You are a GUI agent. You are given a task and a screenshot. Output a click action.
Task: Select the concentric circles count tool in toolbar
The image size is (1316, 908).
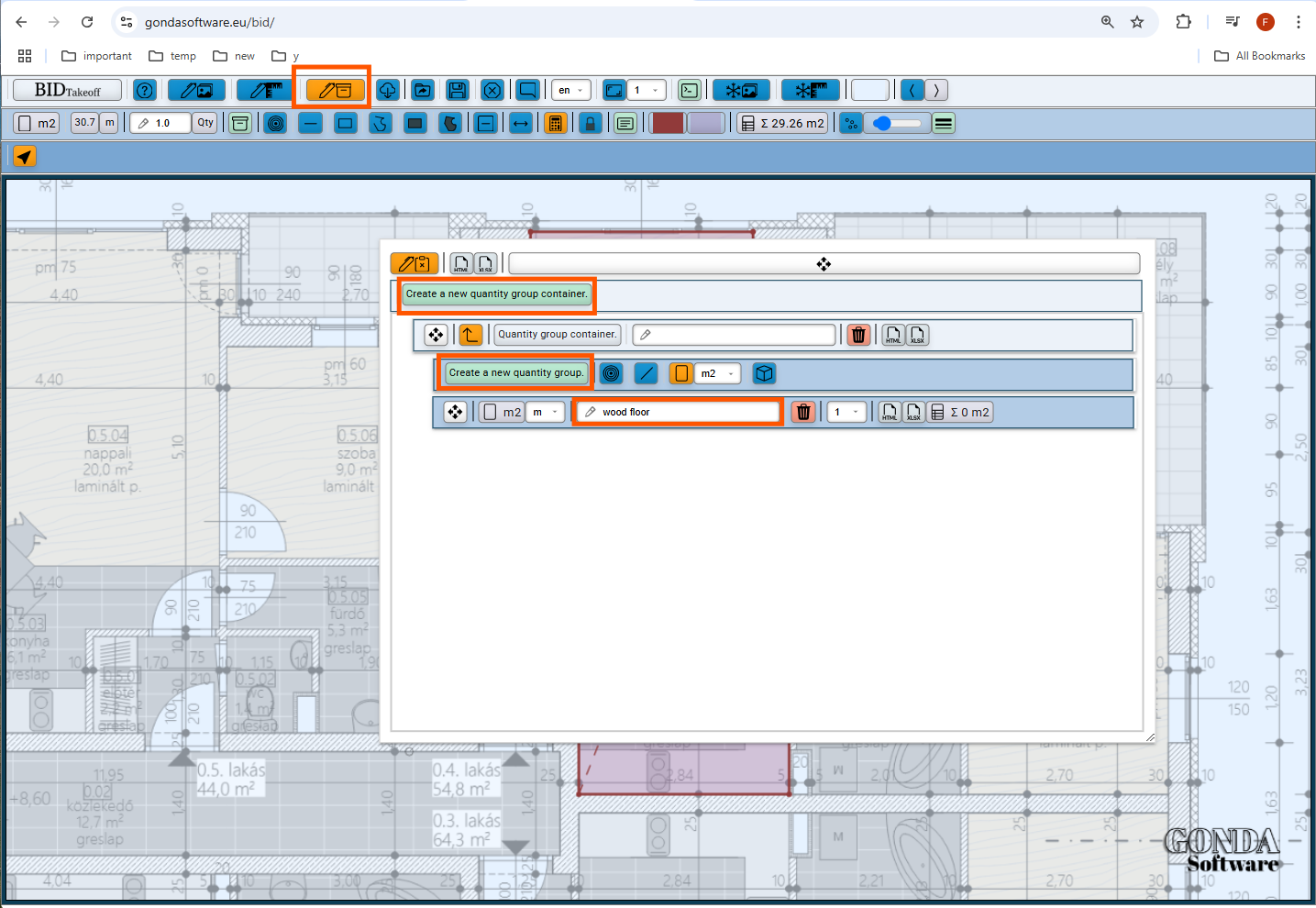click(x=276, y=123)
